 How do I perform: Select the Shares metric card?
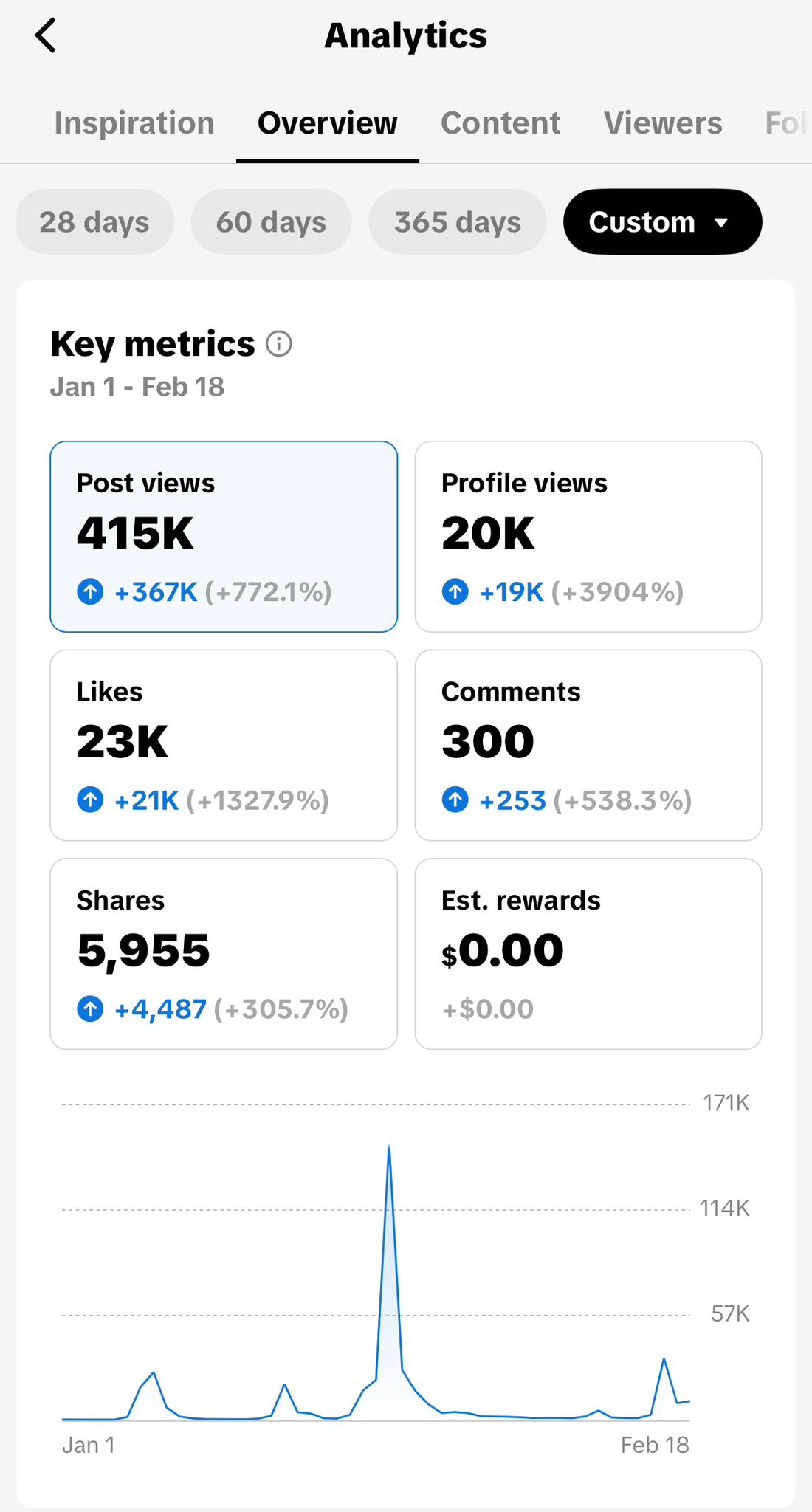[x=224, y=953]
